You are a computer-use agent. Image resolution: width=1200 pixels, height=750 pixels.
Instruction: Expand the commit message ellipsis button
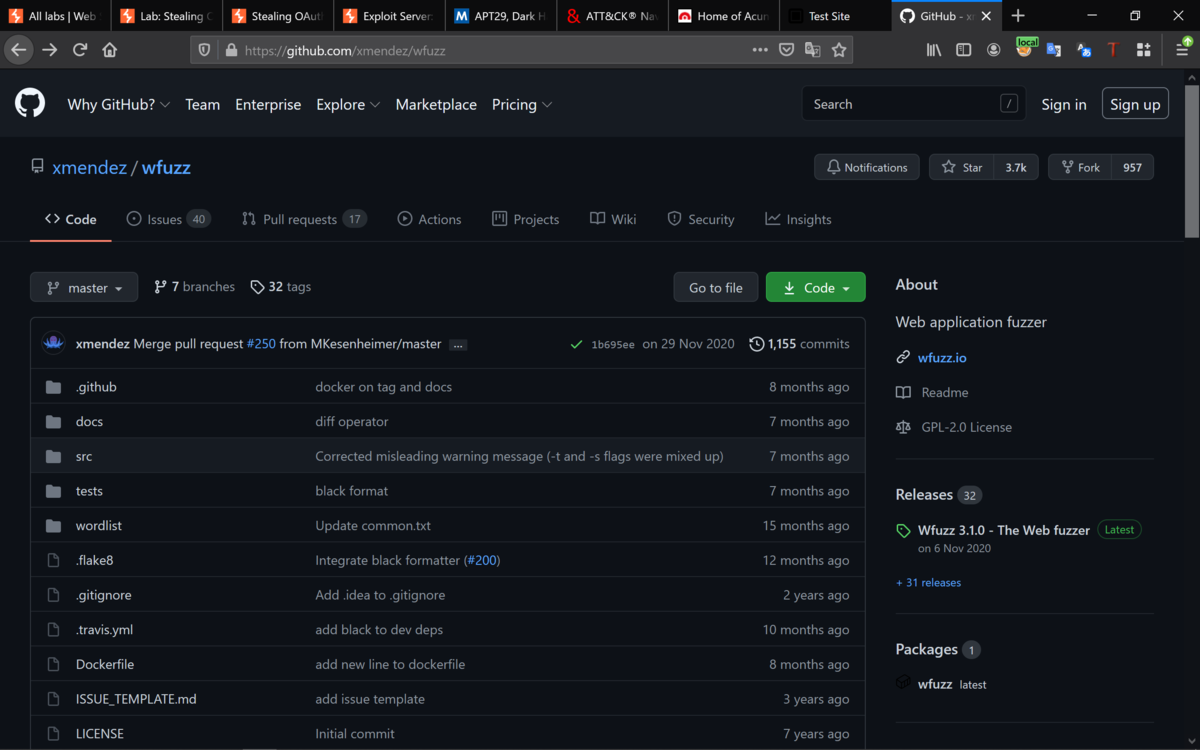[x=458, y=344]
